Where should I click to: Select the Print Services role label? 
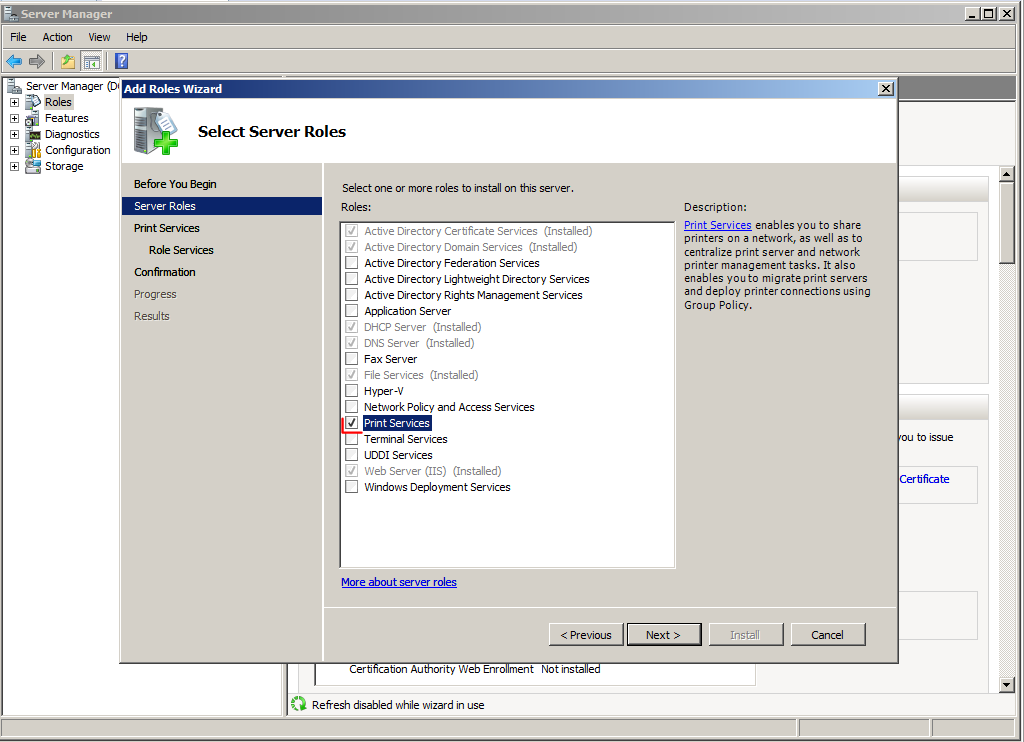click(x=397, y=423)
